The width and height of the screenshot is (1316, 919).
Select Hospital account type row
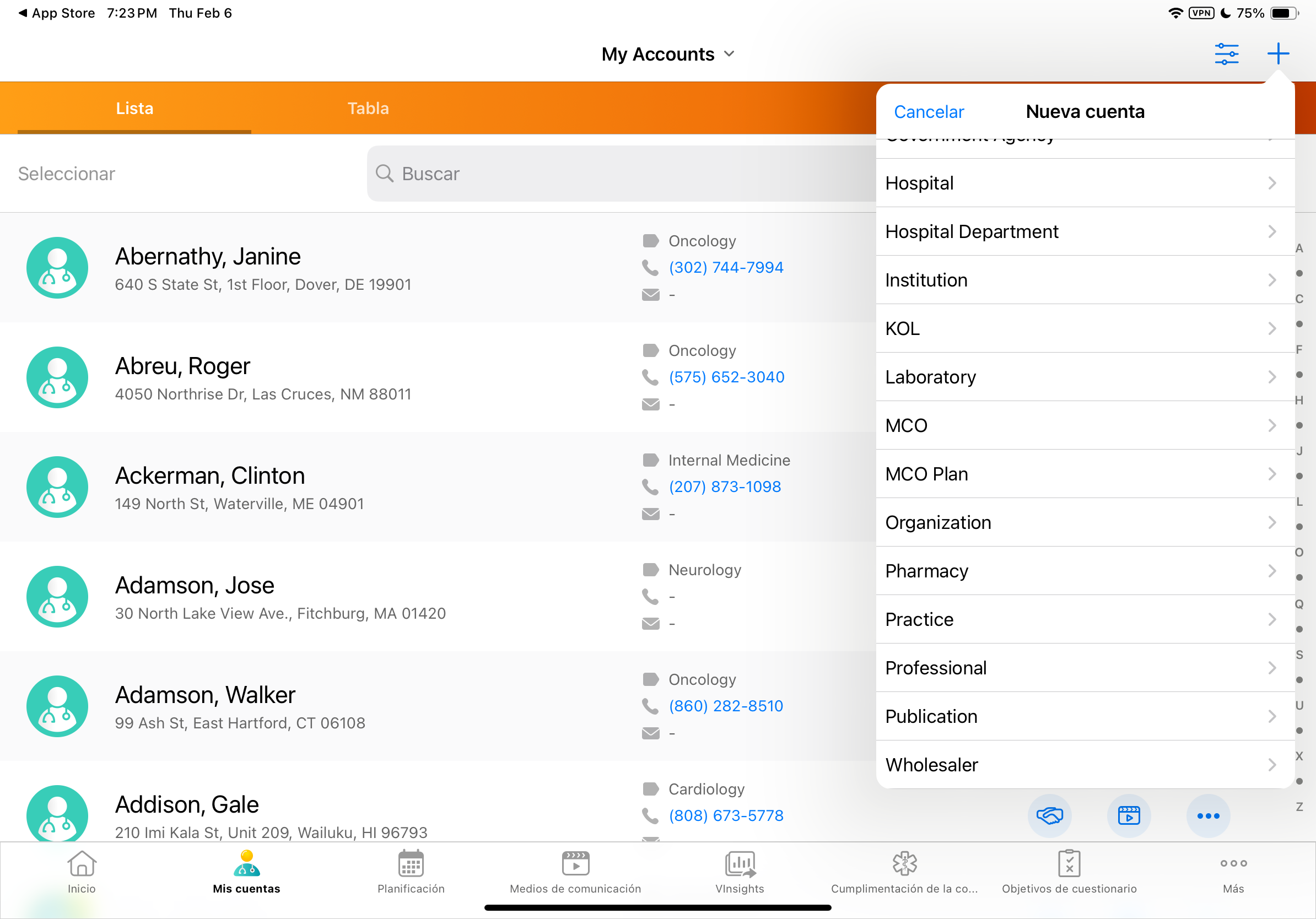click(1083, 183)
